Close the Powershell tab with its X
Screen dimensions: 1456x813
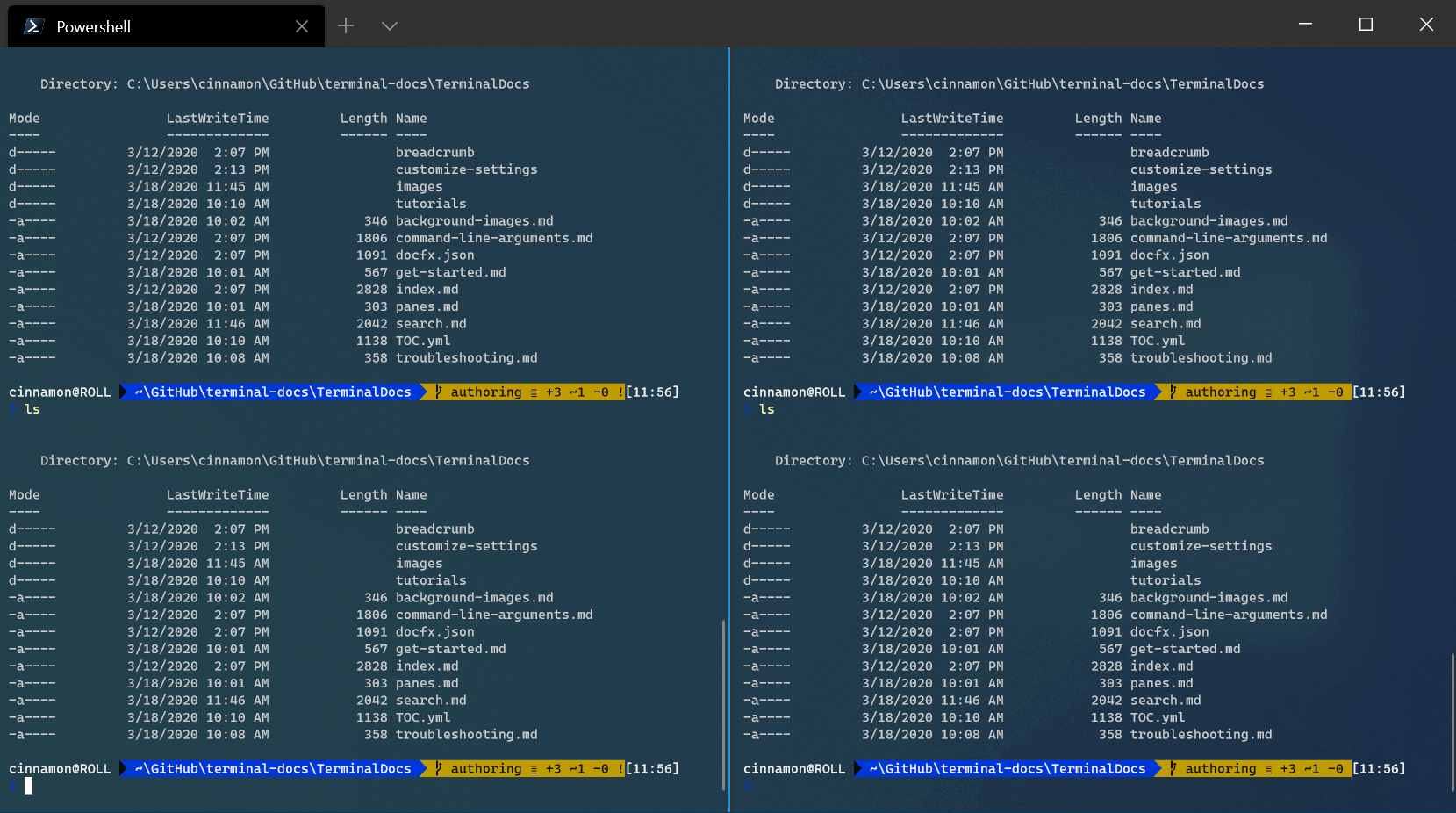pyautogui.click(x=302, y=26)
